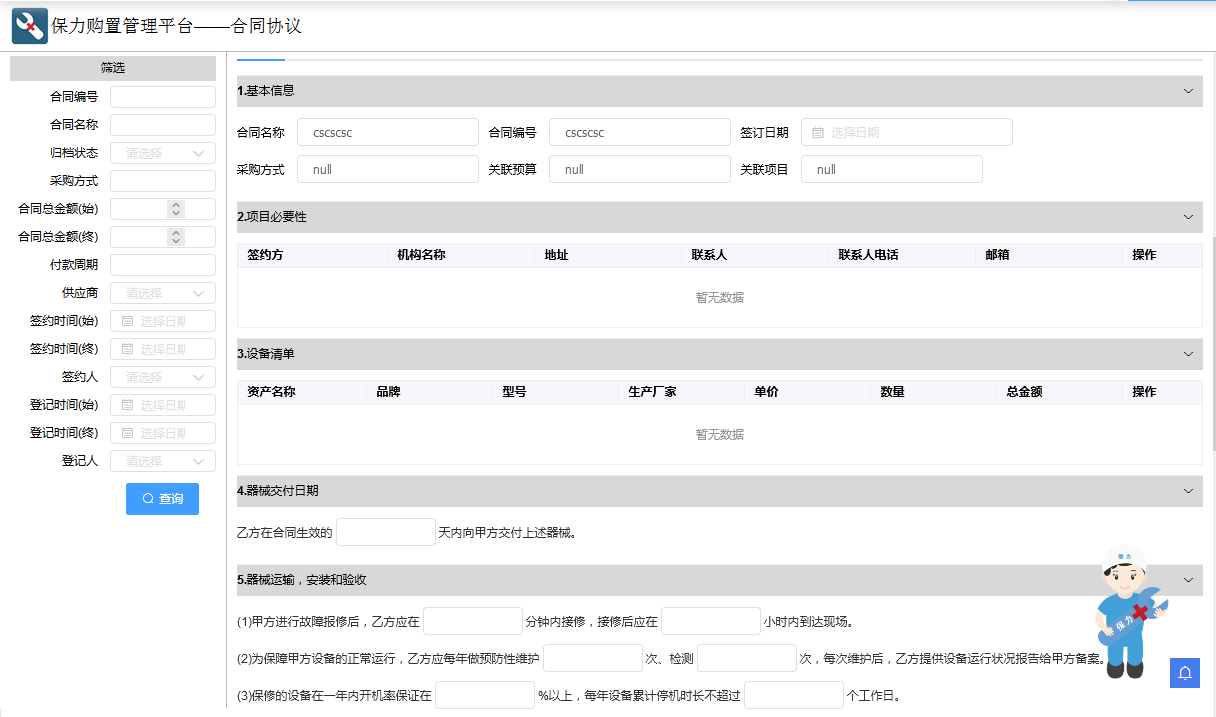Image resolution: width=1216 pixels, height=717 pixels.
Task: Click the filter 采购方式 input field
Action: (x=163, y=181)
